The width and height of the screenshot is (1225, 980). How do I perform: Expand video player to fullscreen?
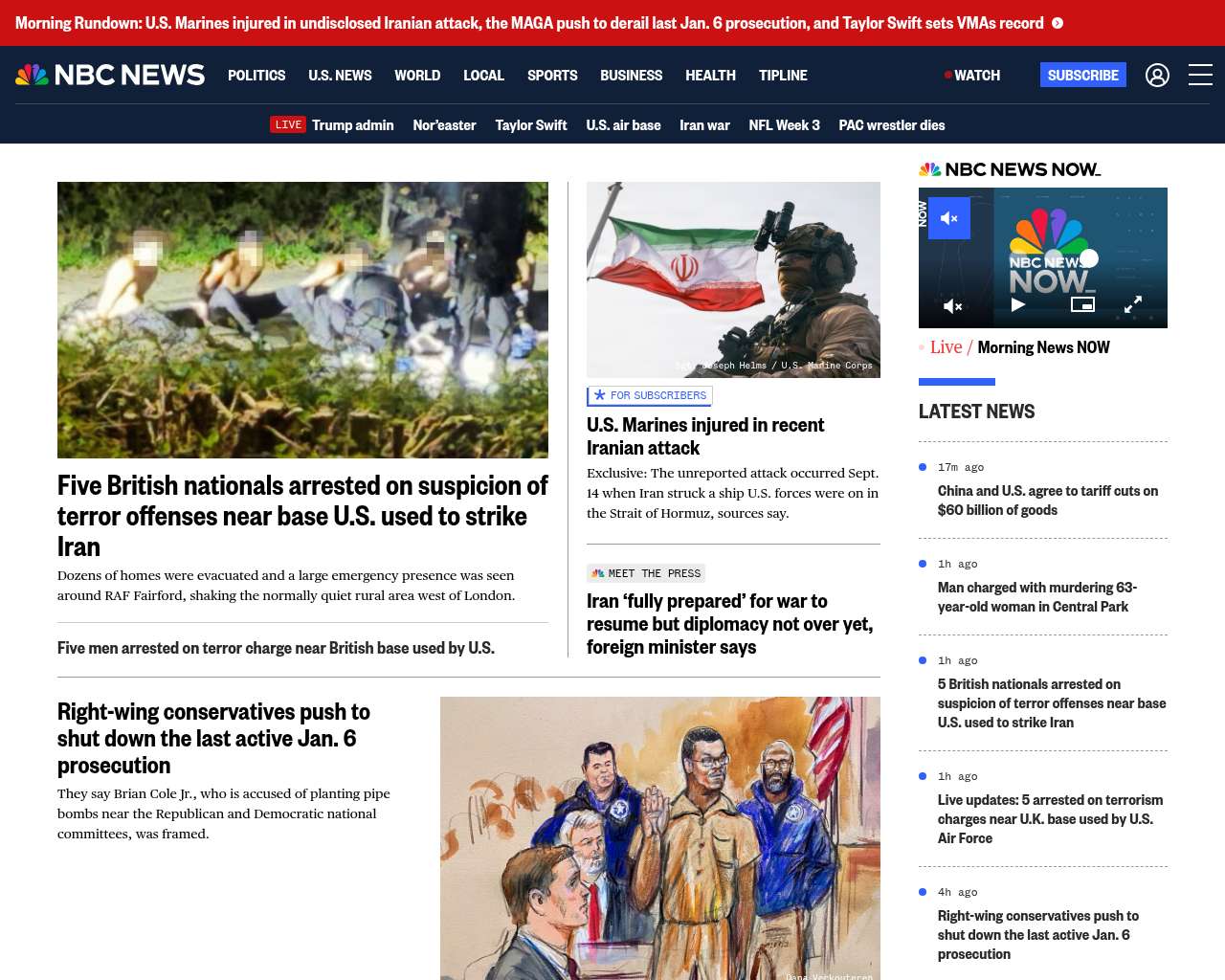(1132, 304)
